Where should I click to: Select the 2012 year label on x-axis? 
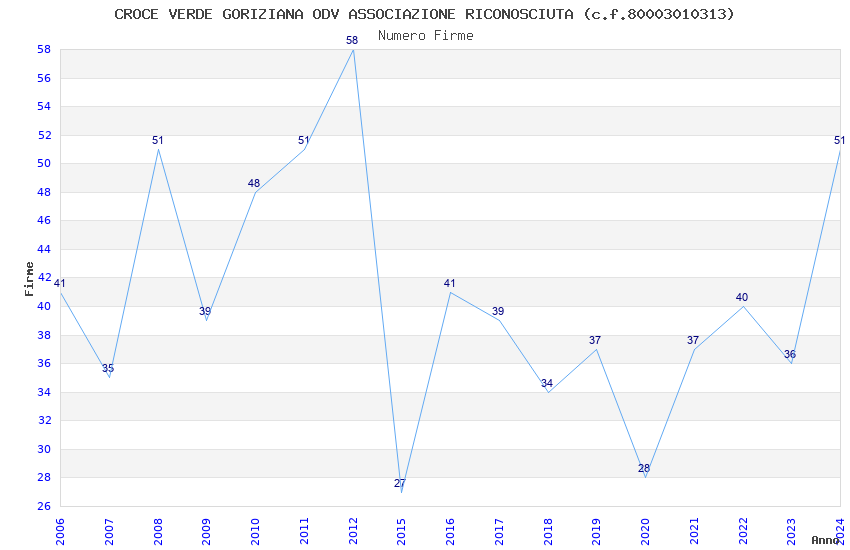[353, 531]
